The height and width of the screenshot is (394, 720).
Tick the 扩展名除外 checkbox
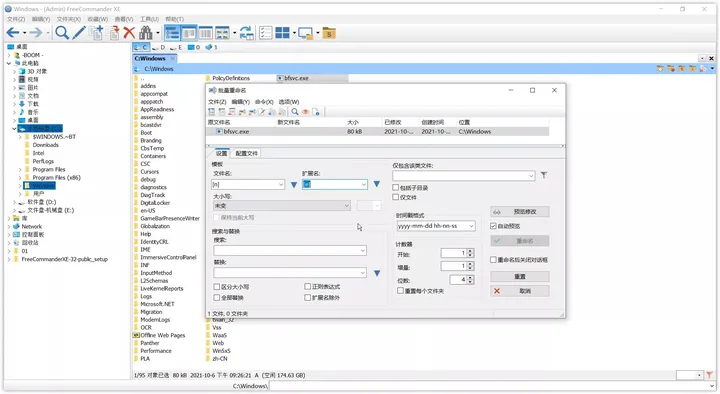[308, 298]
